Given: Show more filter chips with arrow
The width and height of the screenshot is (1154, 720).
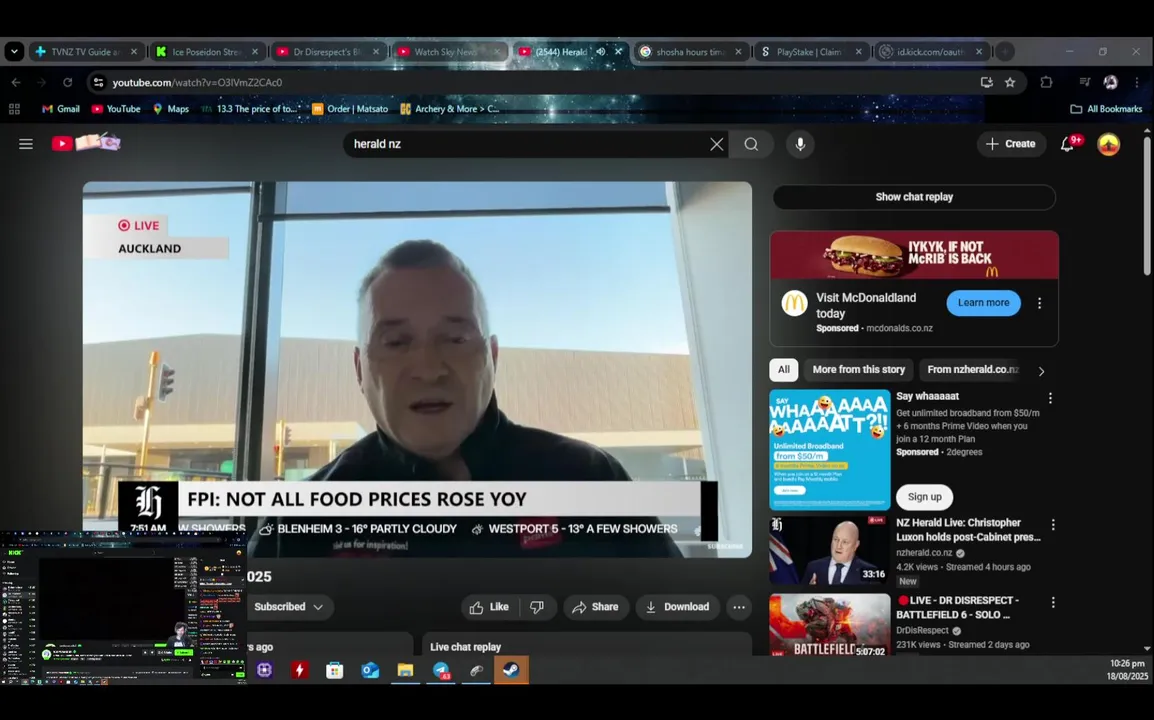Looking at the screenshot, I should click(x=1041, y=371).
